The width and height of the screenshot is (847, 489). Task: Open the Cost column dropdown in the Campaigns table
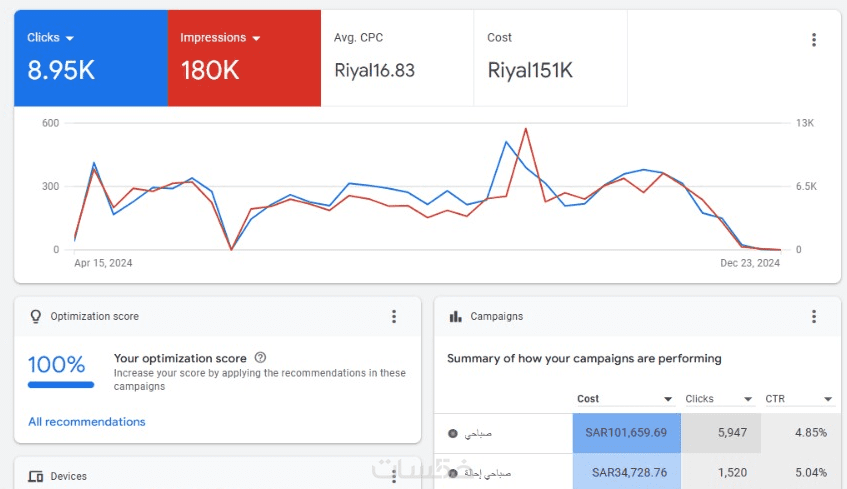(668, 399)
